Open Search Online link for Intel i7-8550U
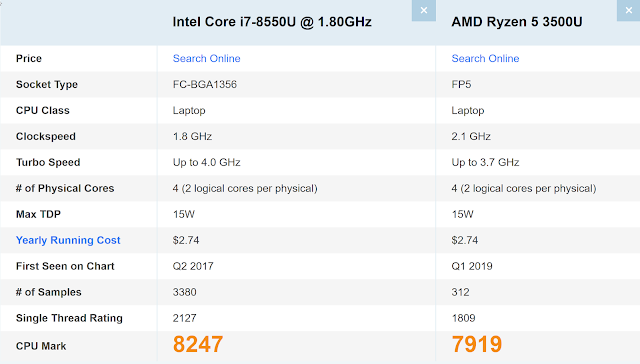The width and height of the screenshot is (640, 364). (x=207, y=58)
